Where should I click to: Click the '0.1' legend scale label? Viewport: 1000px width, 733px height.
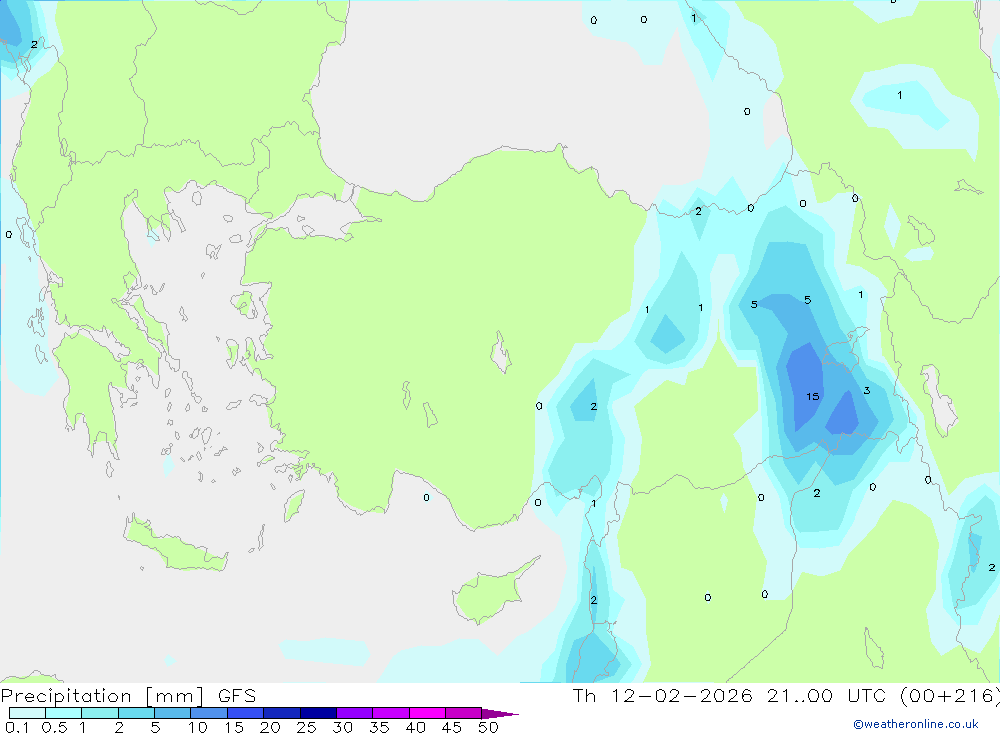click(x=17, y=727)
